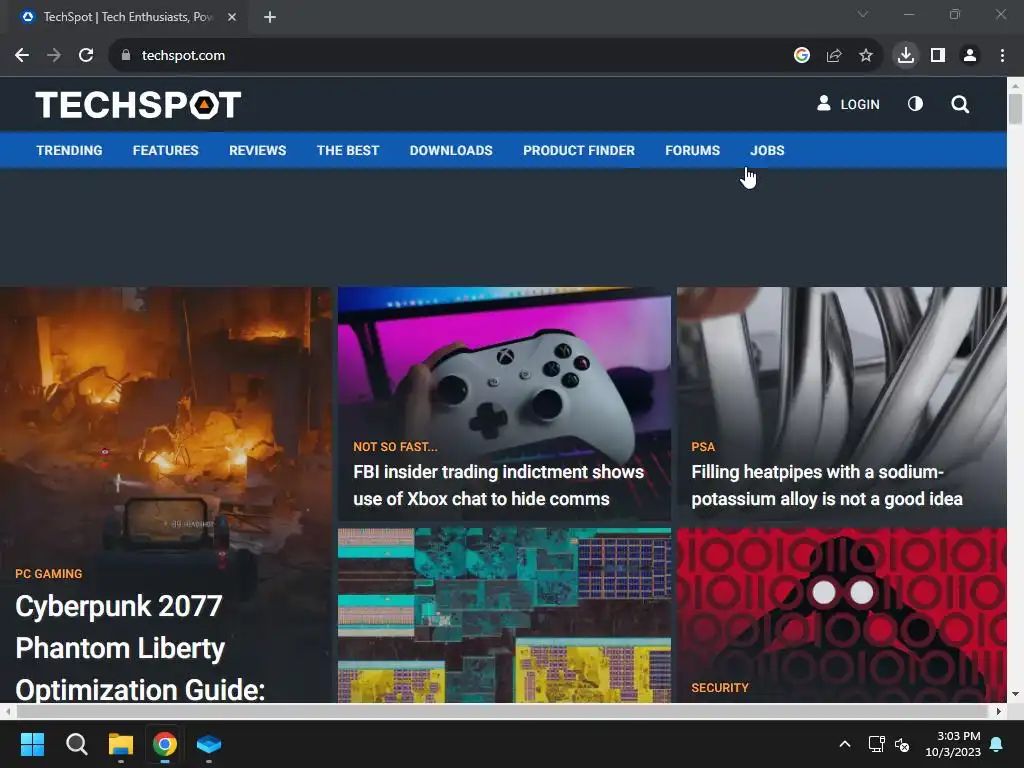Image resolution: width=1024 pixels, height=768 pixels.
Task: Click the NOT SO FAST... label
Action: click(395, 447)
